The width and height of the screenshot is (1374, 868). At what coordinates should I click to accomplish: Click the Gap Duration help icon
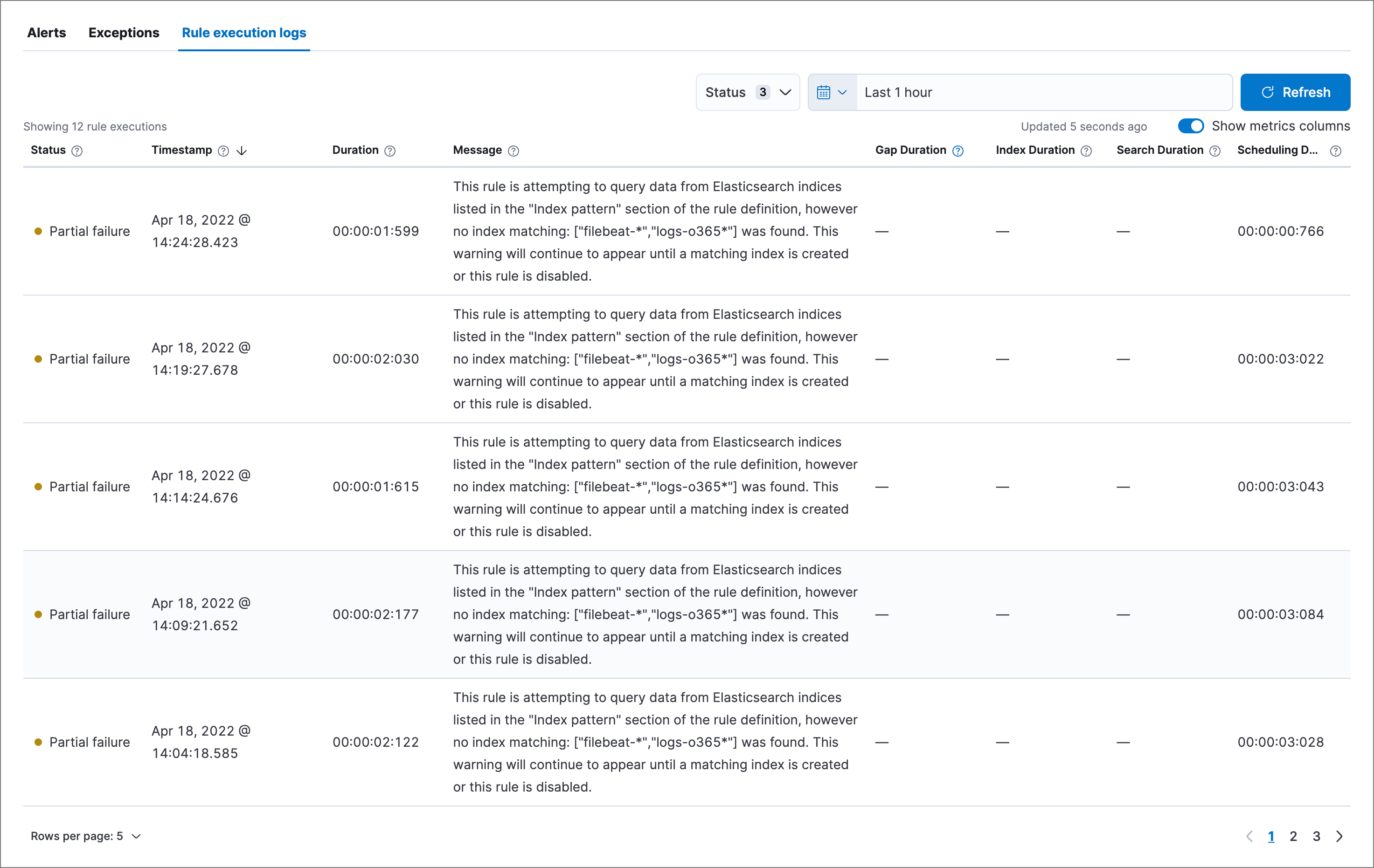pyautogui.click(x=958, y=151)
